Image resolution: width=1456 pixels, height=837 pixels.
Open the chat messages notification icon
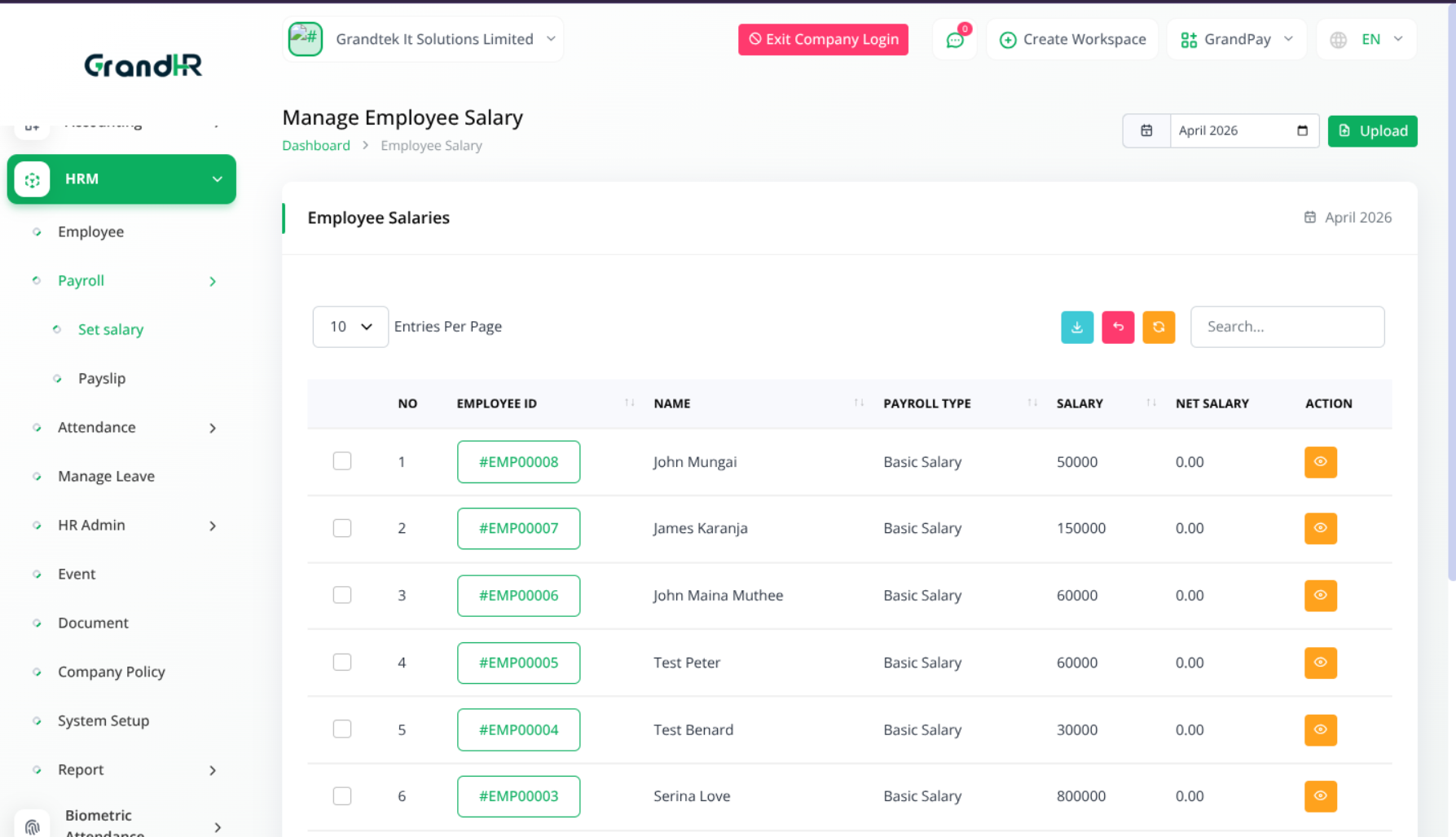pyautogui.click(x=955, y=40)
